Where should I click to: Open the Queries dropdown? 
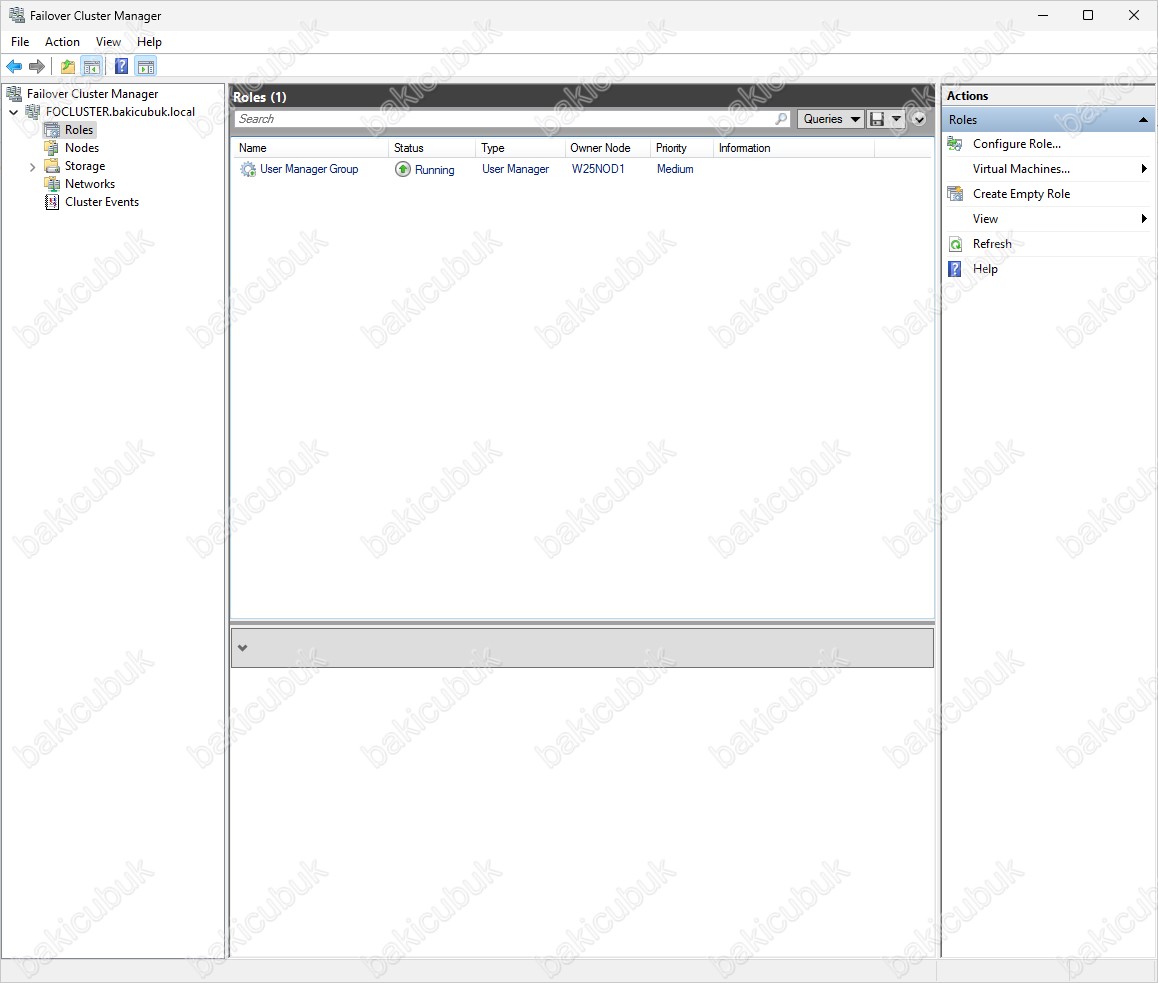tap(831, 119)
